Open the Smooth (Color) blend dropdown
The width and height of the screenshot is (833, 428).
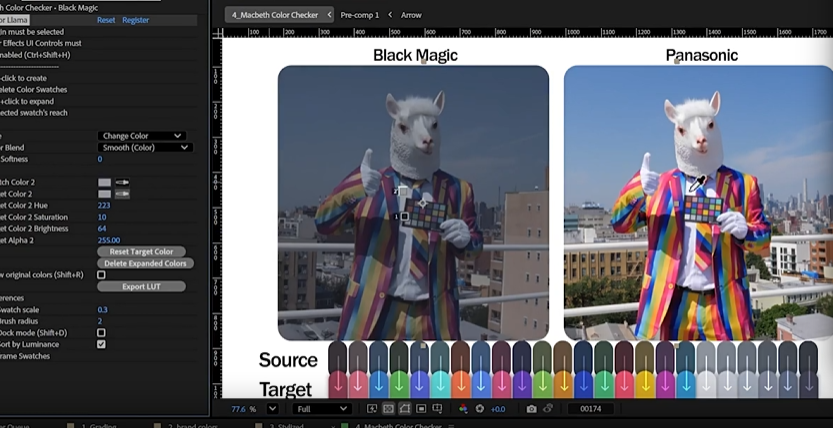pos(145,148)
